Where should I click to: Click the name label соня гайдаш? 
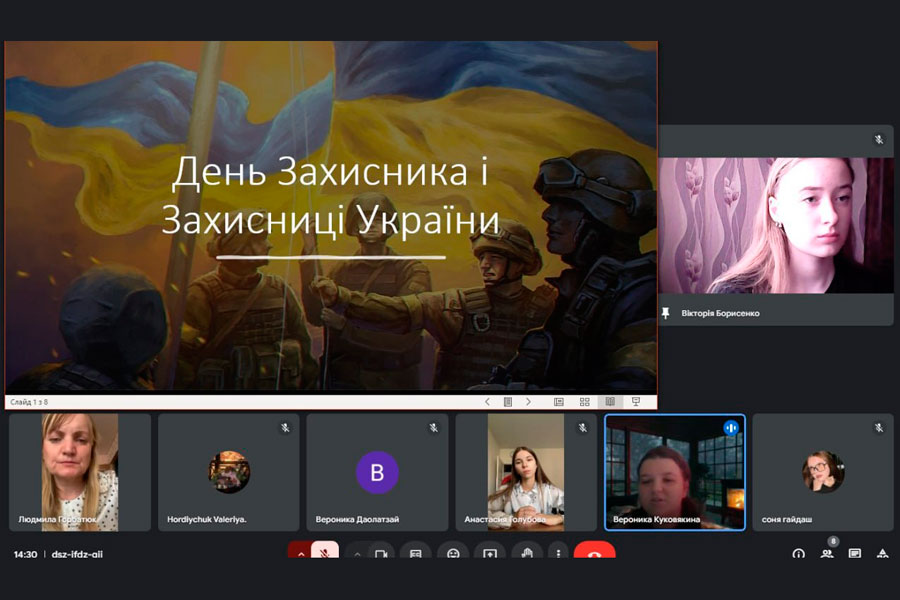[x=787, y=519]
